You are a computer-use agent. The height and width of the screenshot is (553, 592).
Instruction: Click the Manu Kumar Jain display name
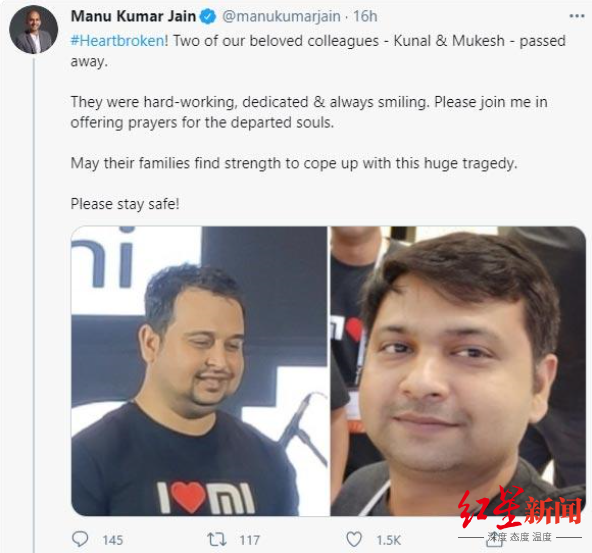(133, 16)
